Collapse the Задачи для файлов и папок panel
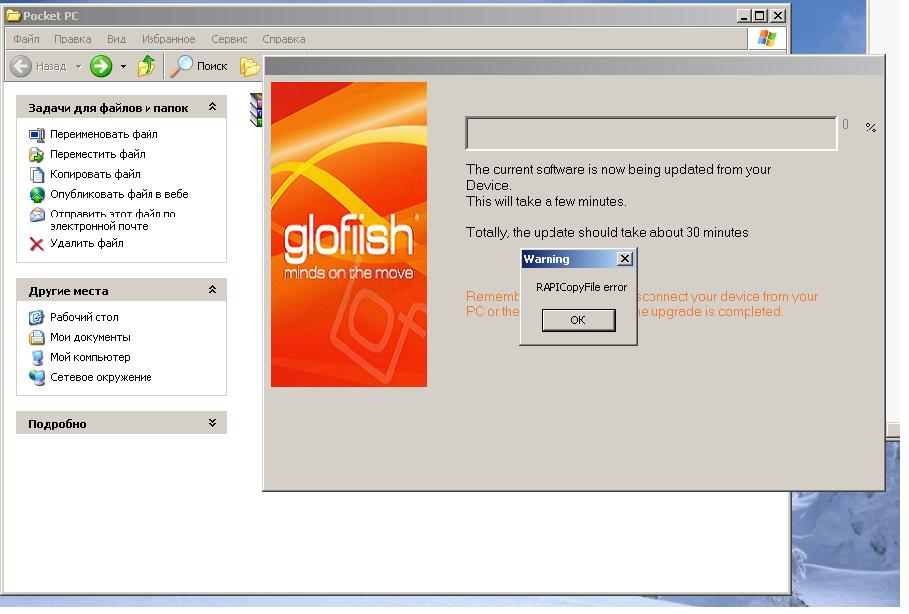 click(212, 107)
